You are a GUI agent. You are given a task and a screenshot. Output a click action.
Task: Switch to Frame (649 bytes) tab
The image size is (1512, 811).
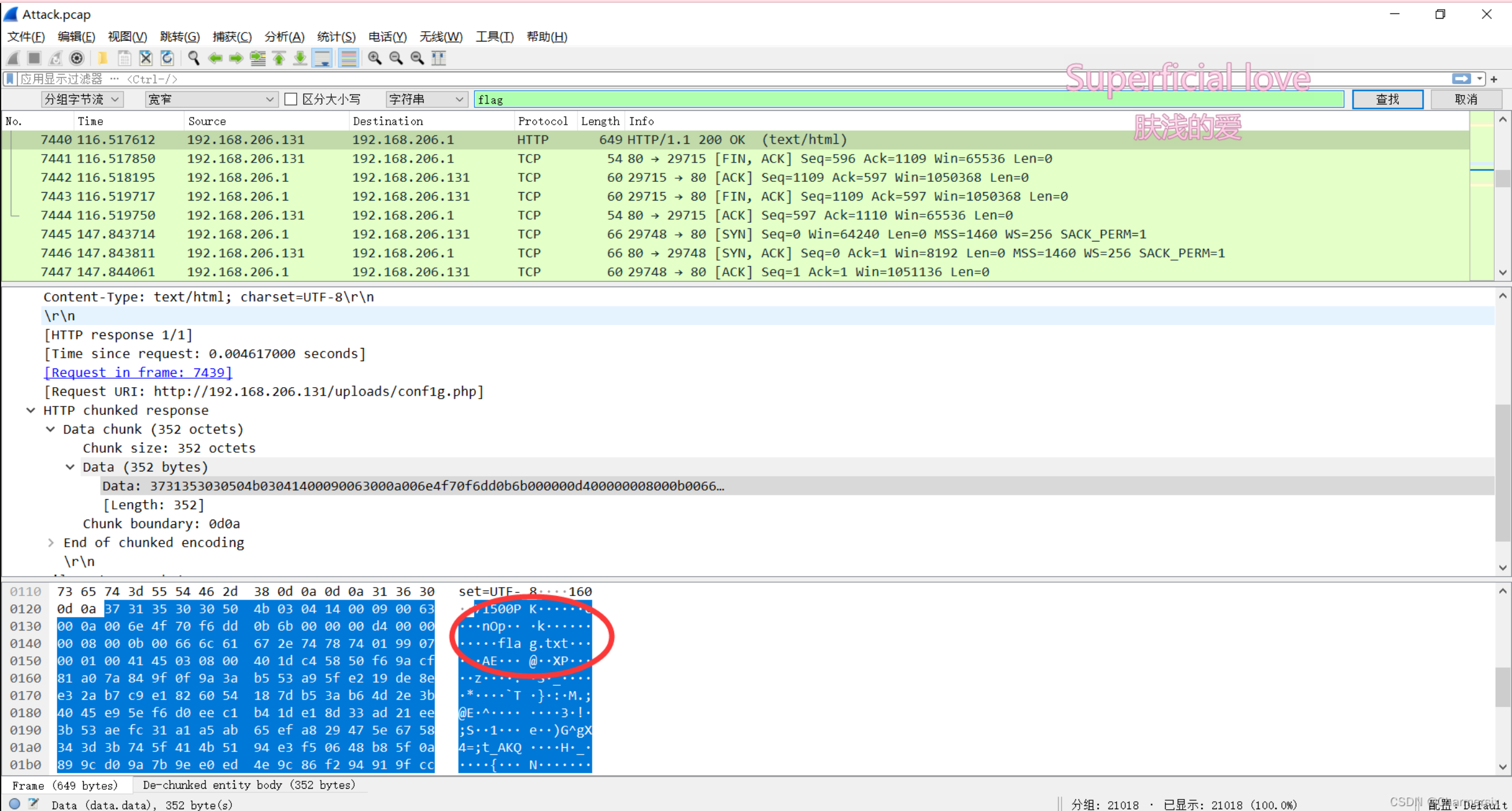tap(65, 785)
